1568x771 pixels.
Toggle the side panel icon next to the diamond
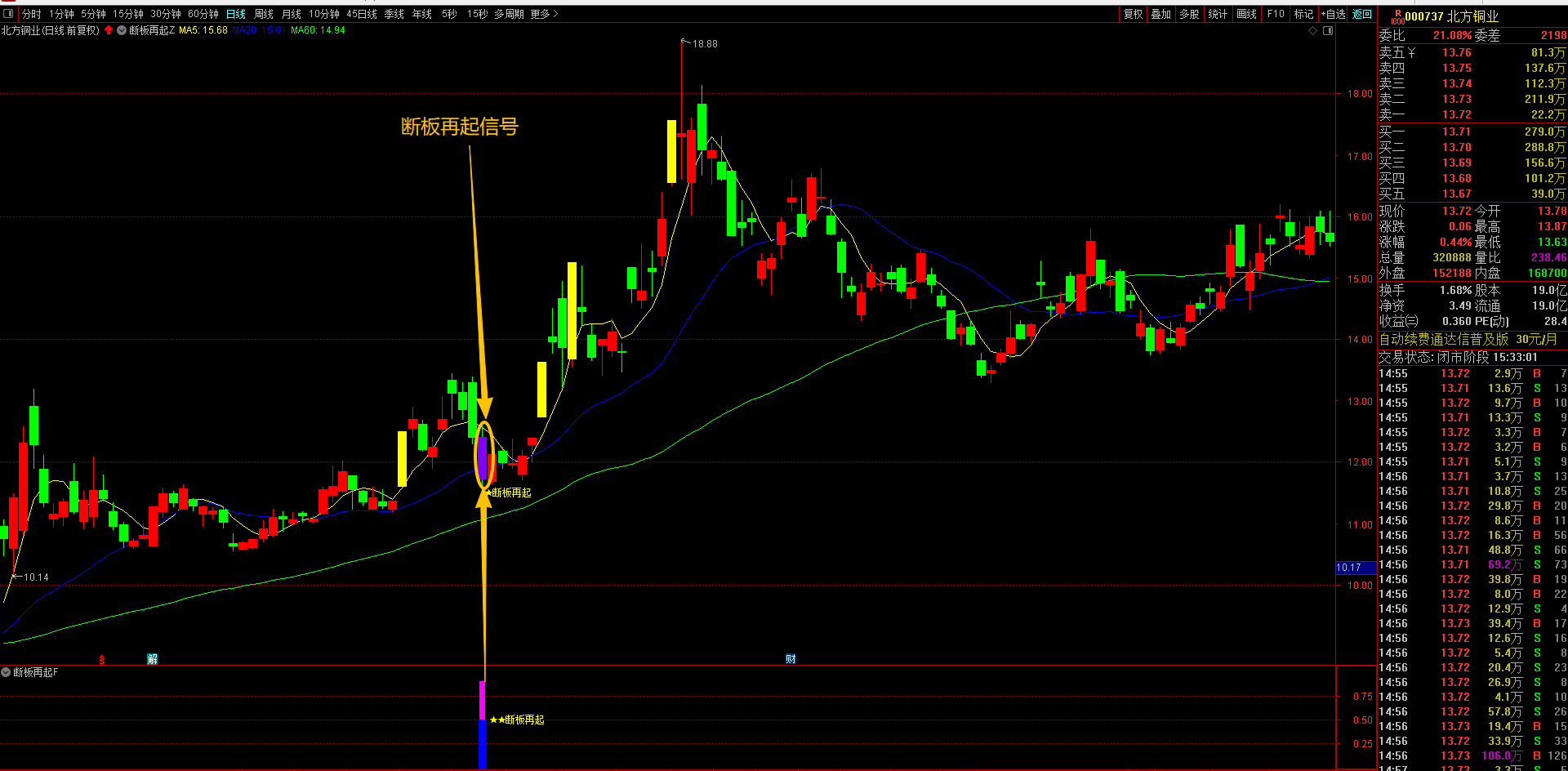click(1328, 30)
